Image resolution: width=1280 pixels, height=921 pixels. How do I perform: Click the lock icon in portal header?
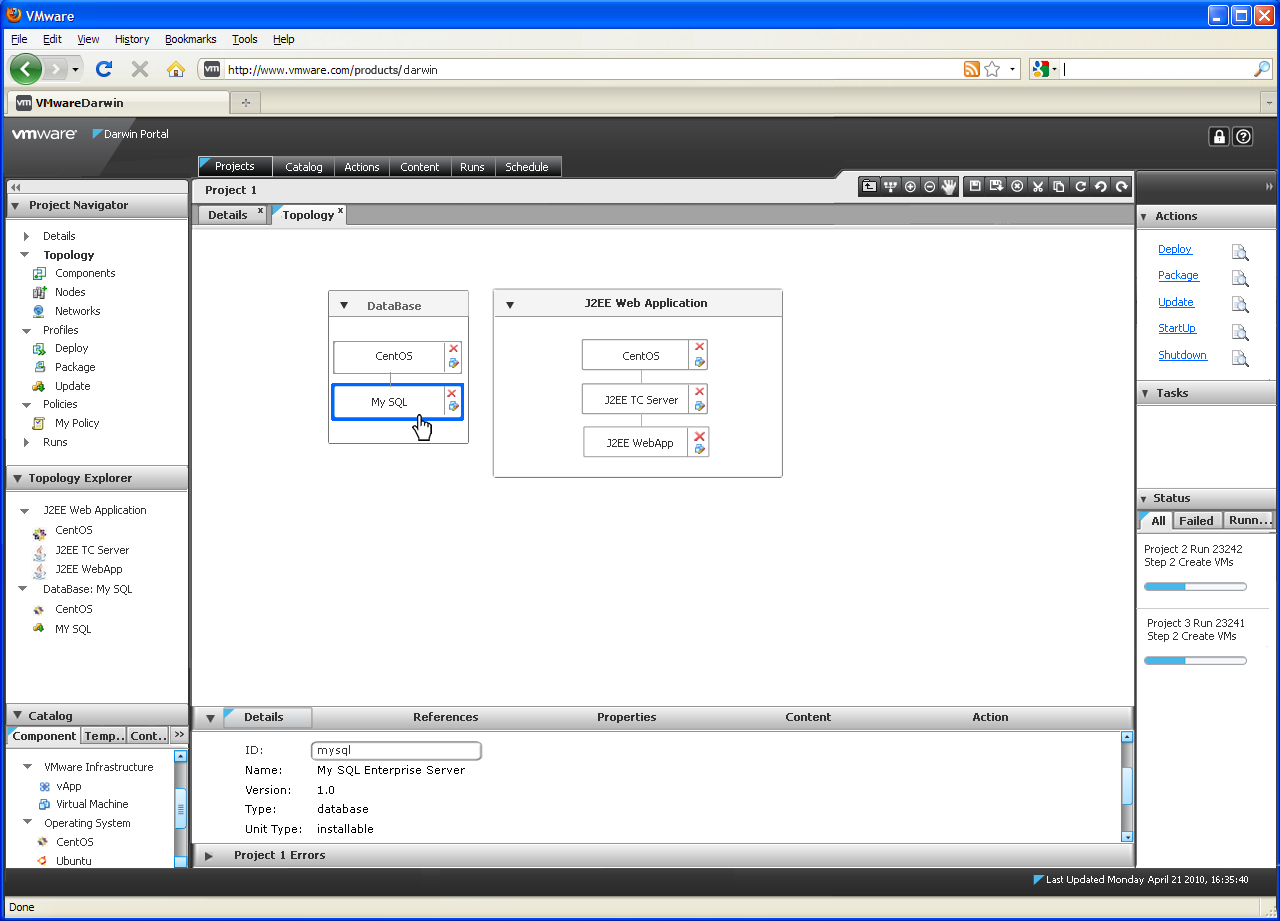pyautogui.click(x=1219, y=137)
